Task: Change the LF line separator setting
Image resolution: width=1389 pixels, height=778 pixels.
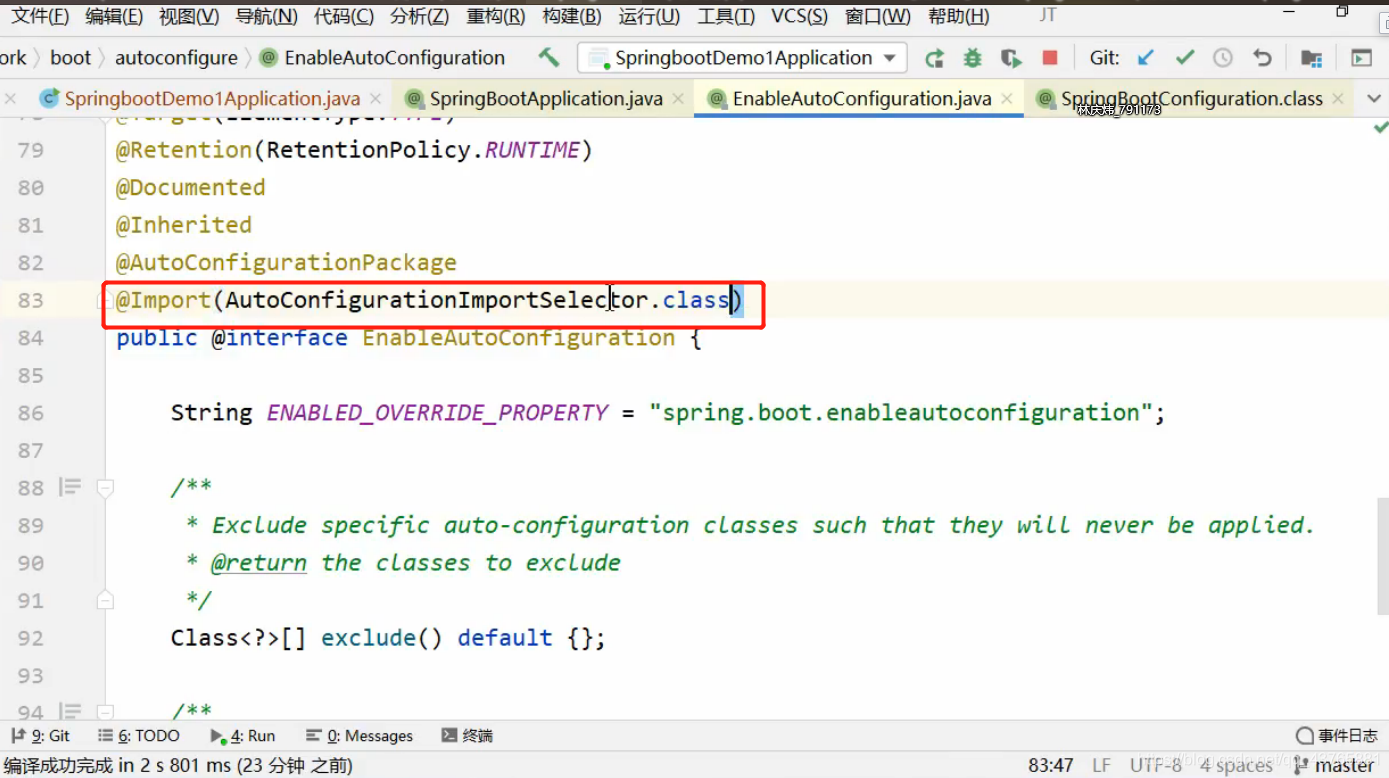Action: point(1101,765)
